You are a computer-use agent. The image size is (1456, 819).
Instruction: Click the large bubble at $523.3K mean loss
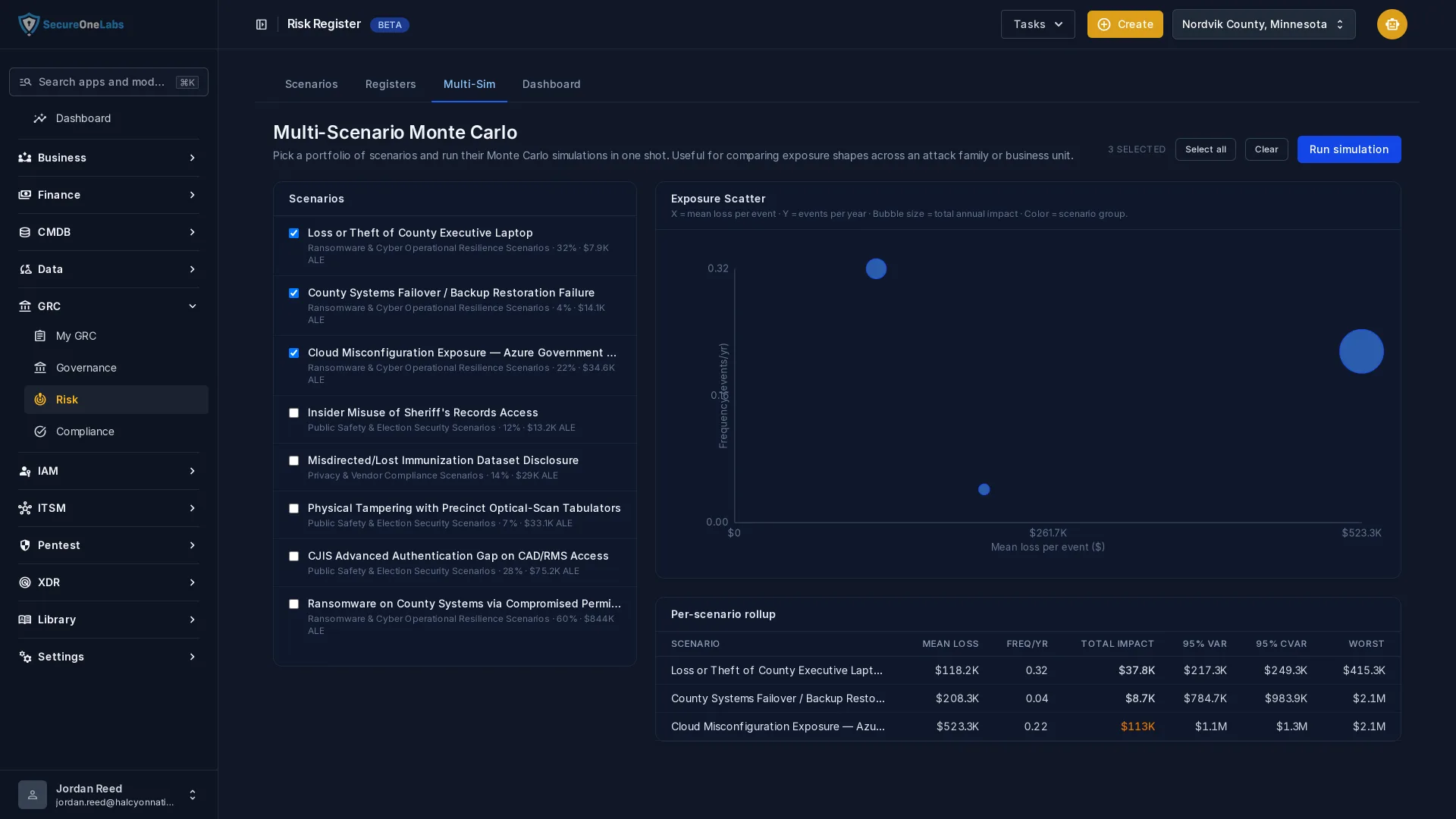1361,351
